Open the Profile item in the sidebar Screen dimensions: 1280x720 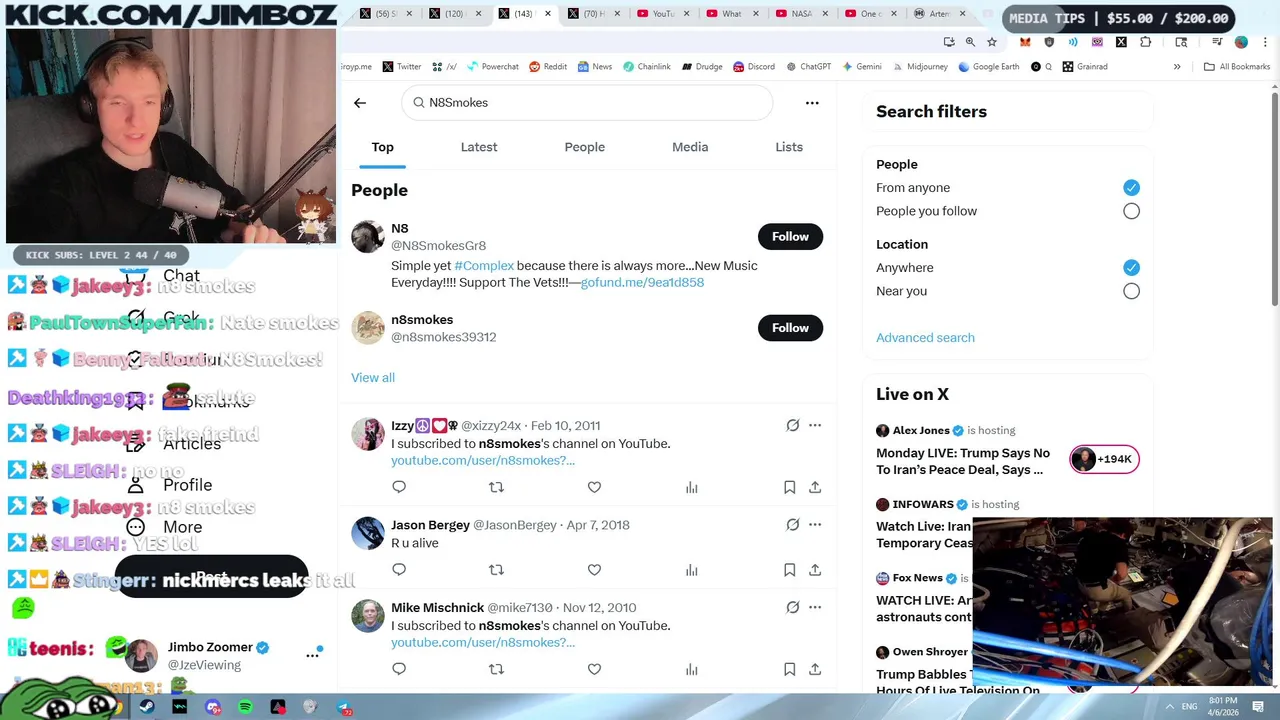171,485
